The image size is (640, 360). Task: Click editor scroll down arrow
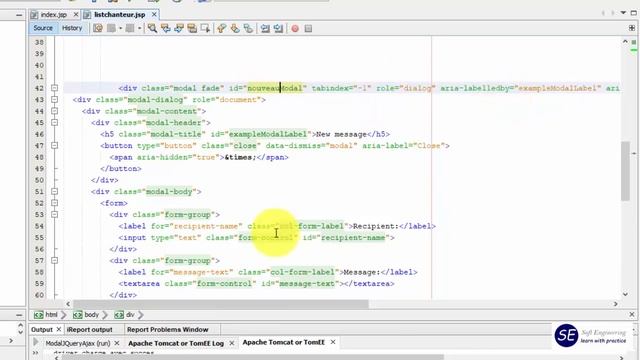(625, 294)
